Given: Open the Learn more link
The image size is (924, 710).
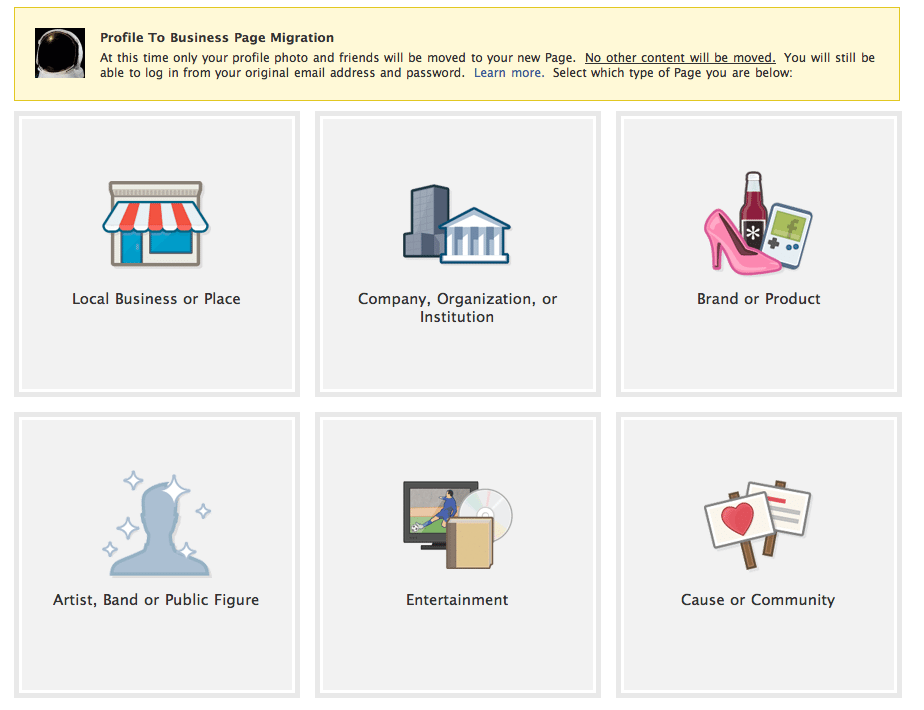Looking at the screenshot, I should click(x=509, y=73).
